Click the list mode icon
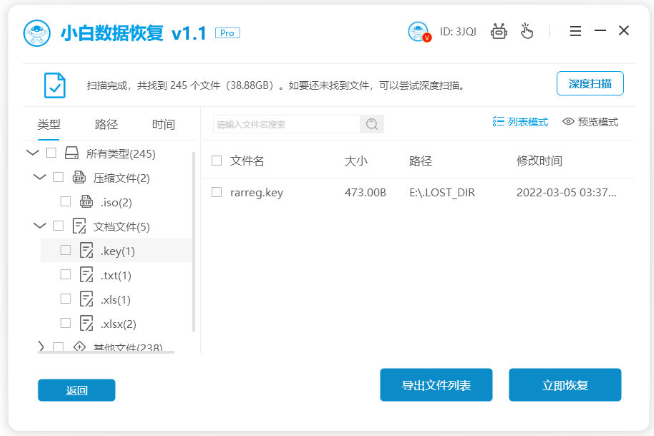This screenshot has height=436, width=654. click(498, 121)
